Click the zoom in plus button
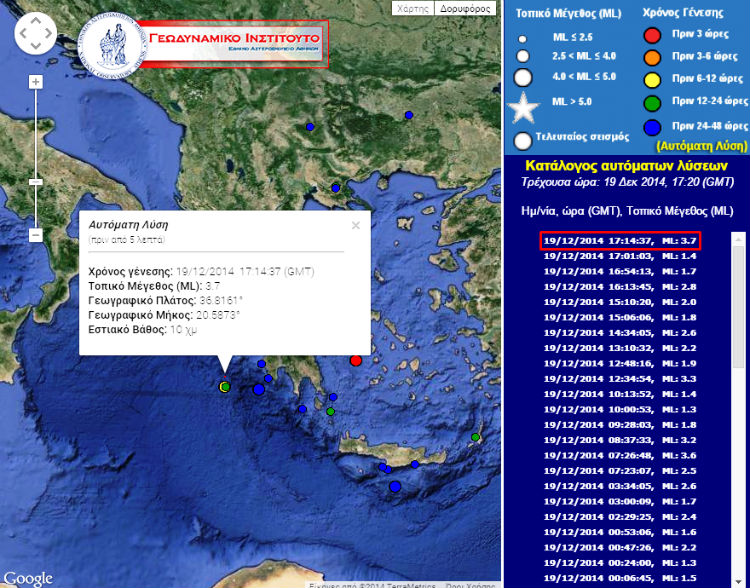750x588 pixels. coord(36,82)
